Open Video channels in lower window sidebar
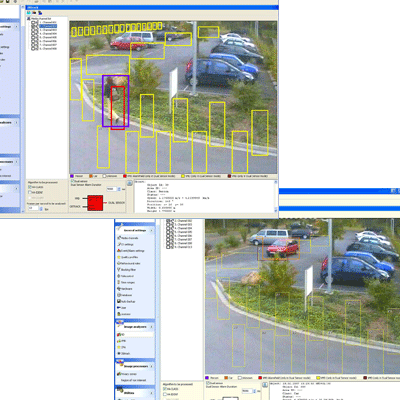The image size is (400, 400). click(127, 238)
